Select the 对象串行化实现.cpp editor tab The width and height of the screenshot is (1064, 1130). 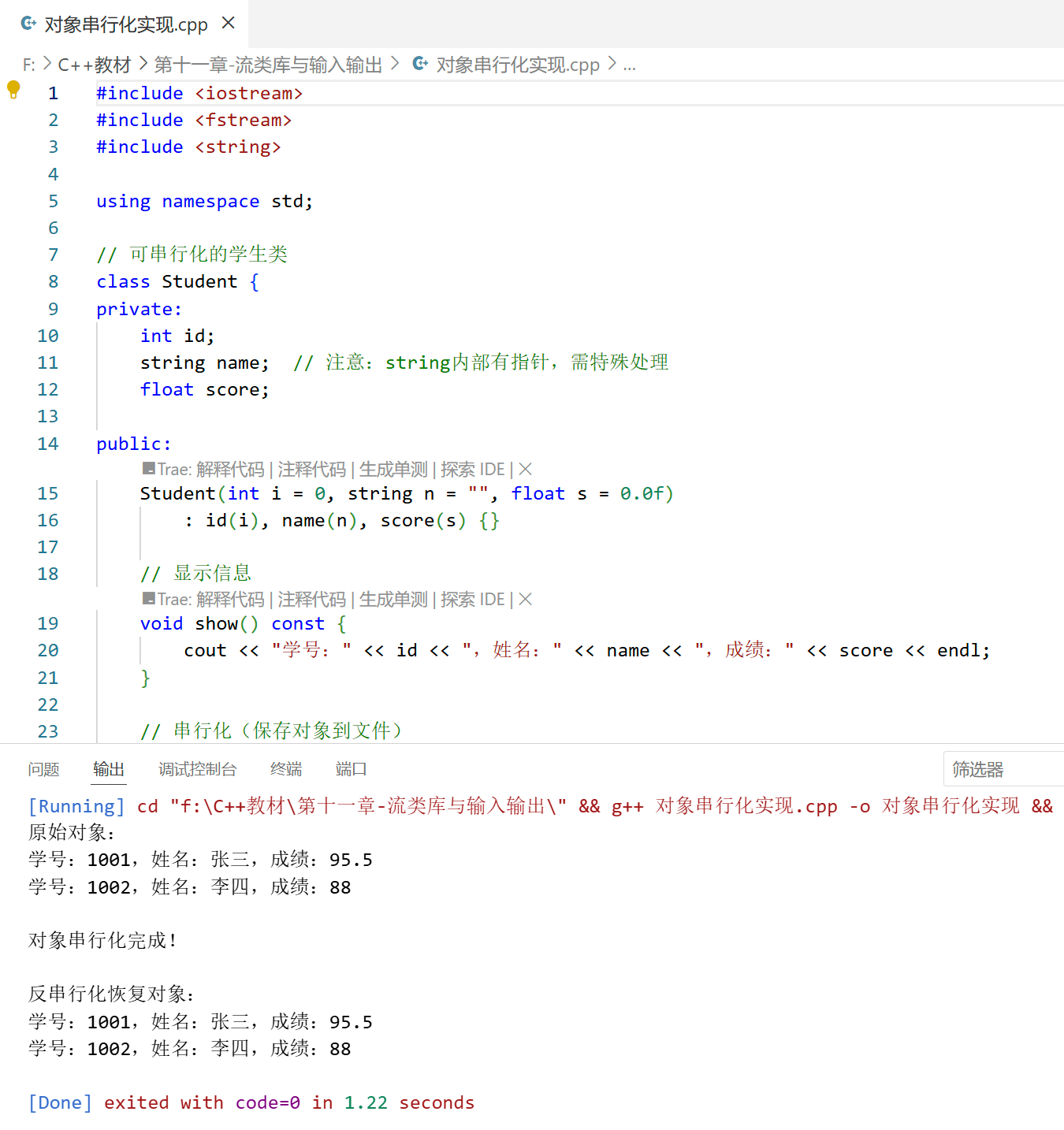125,24
